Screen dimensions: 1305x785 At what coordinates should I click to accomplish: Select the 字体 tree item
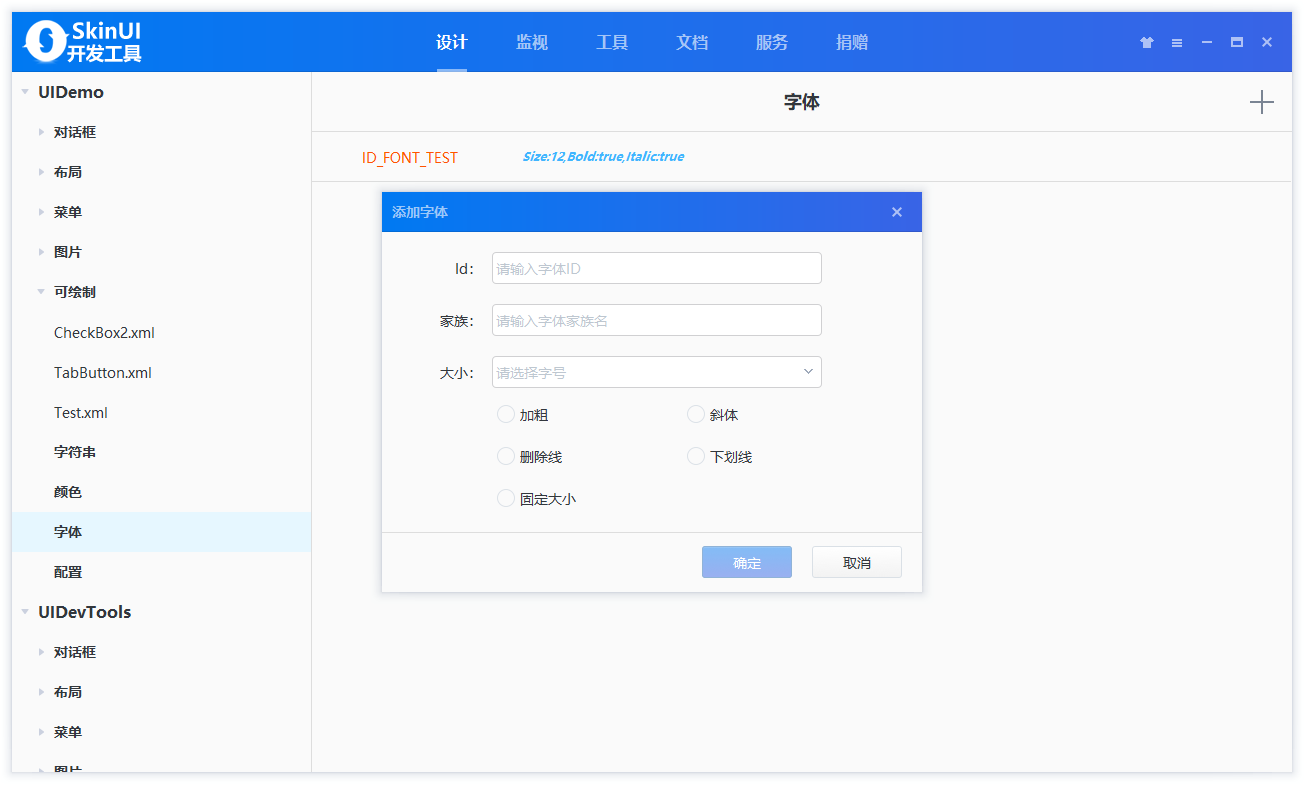point(161,532)
